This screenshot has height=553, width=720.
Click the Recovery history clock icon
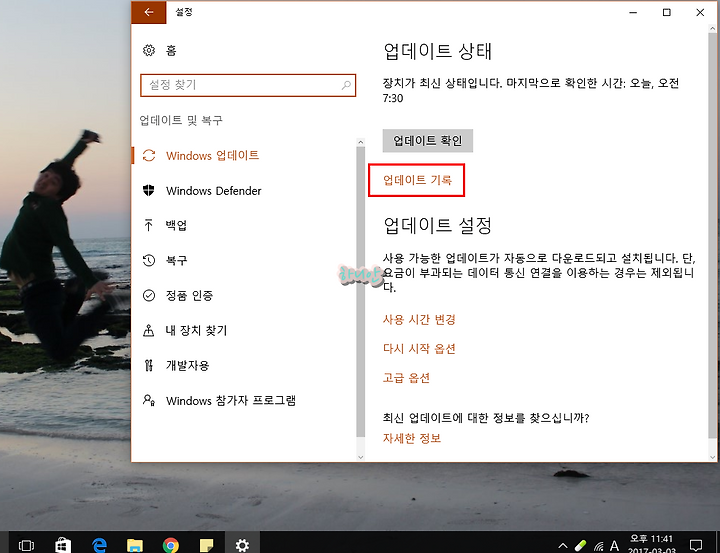[x=149, y=260]
